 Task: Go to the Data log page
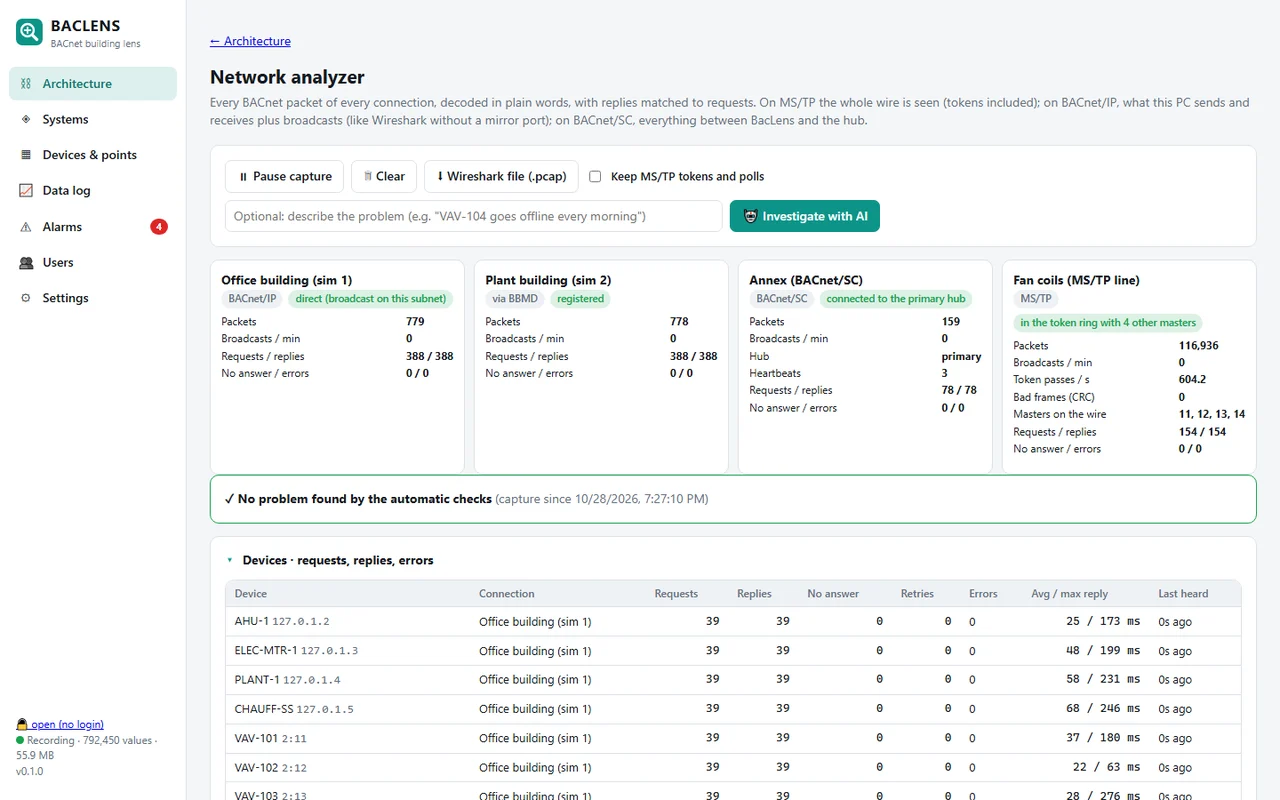coord(93,190)
